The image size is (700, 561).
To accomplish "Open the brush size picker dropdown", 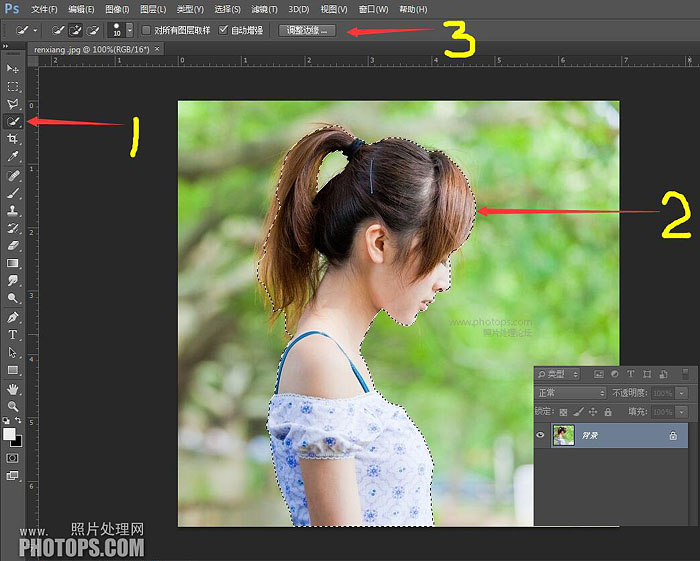I will click(129, 30).
